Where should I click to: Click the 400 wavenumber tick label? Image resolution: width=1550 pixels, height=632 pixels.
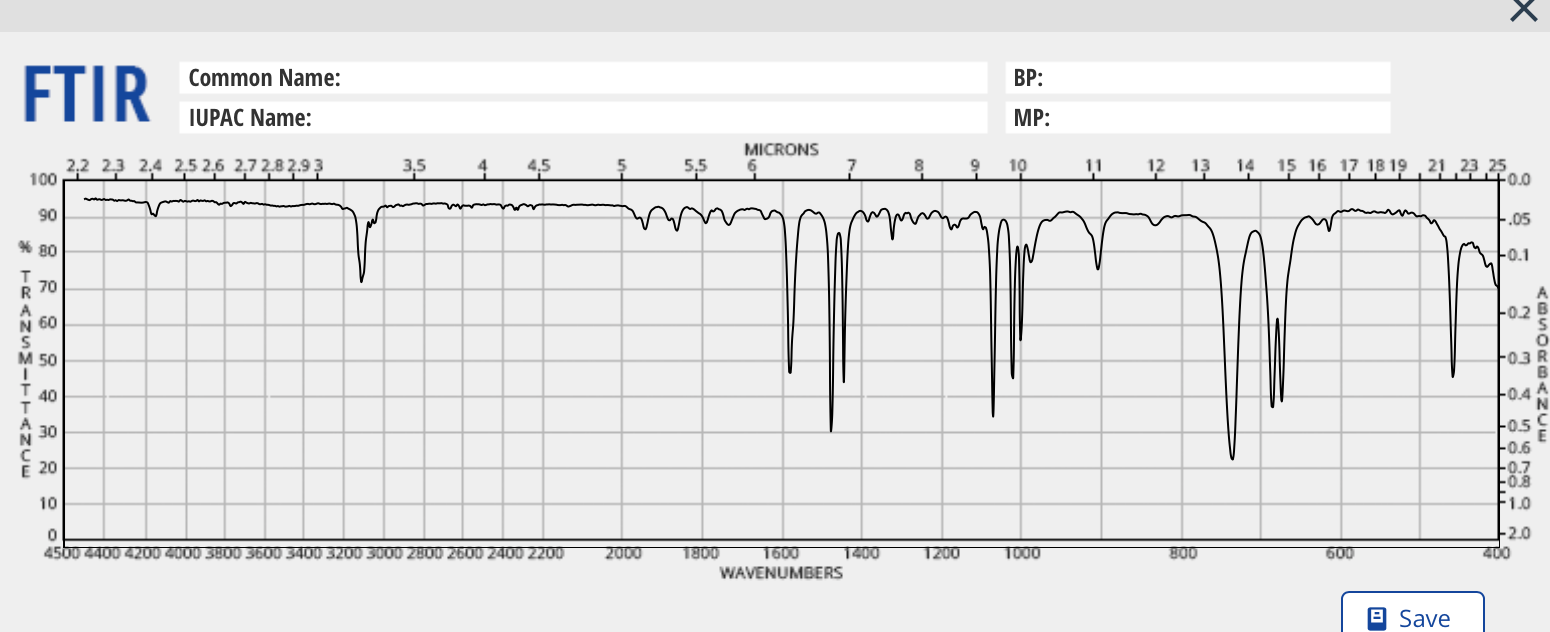coord(1495,553)
